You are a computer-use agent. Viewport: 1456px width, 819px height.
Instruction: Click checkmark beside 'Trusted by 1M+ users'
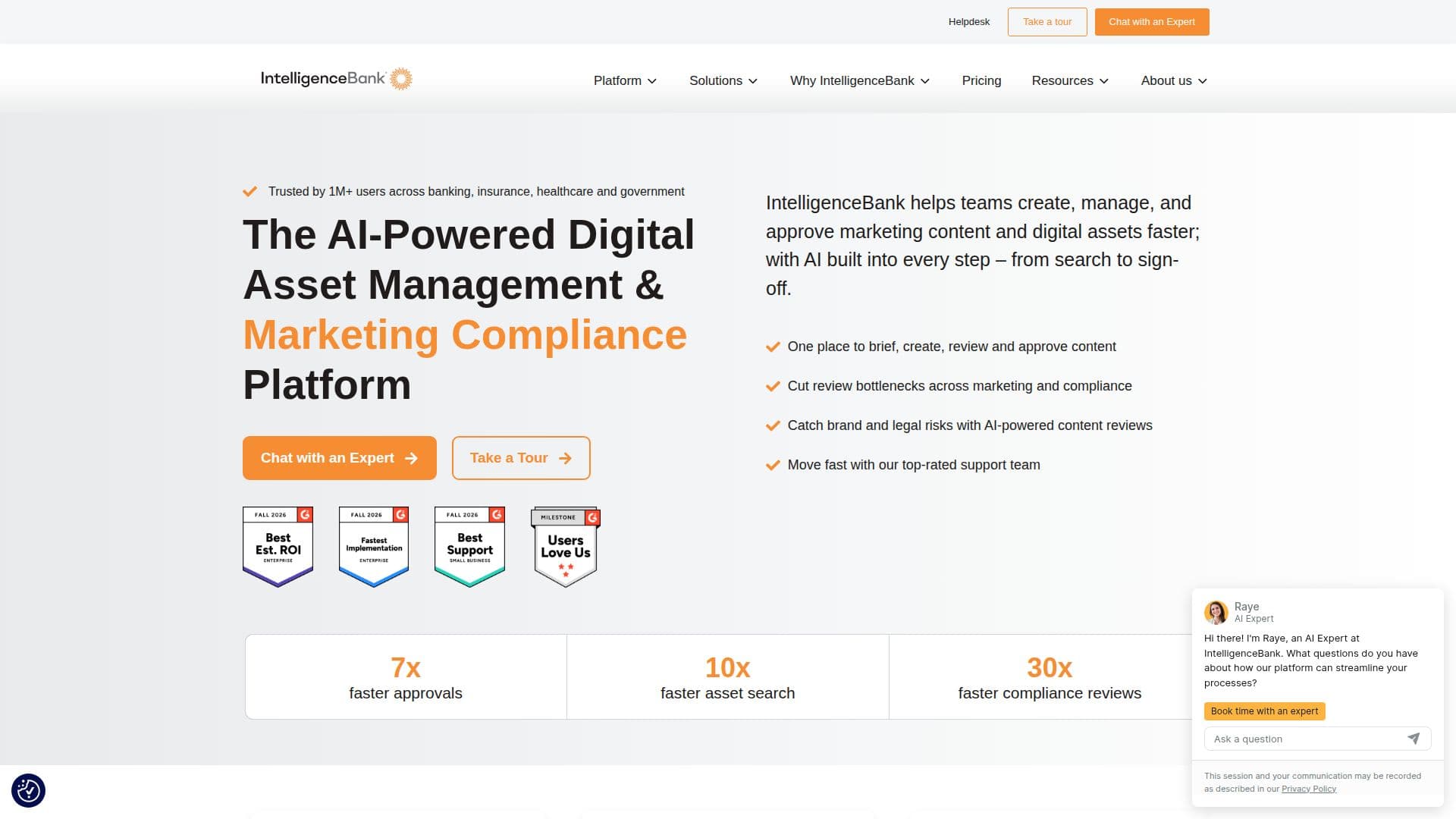click(x=249, y=192)
